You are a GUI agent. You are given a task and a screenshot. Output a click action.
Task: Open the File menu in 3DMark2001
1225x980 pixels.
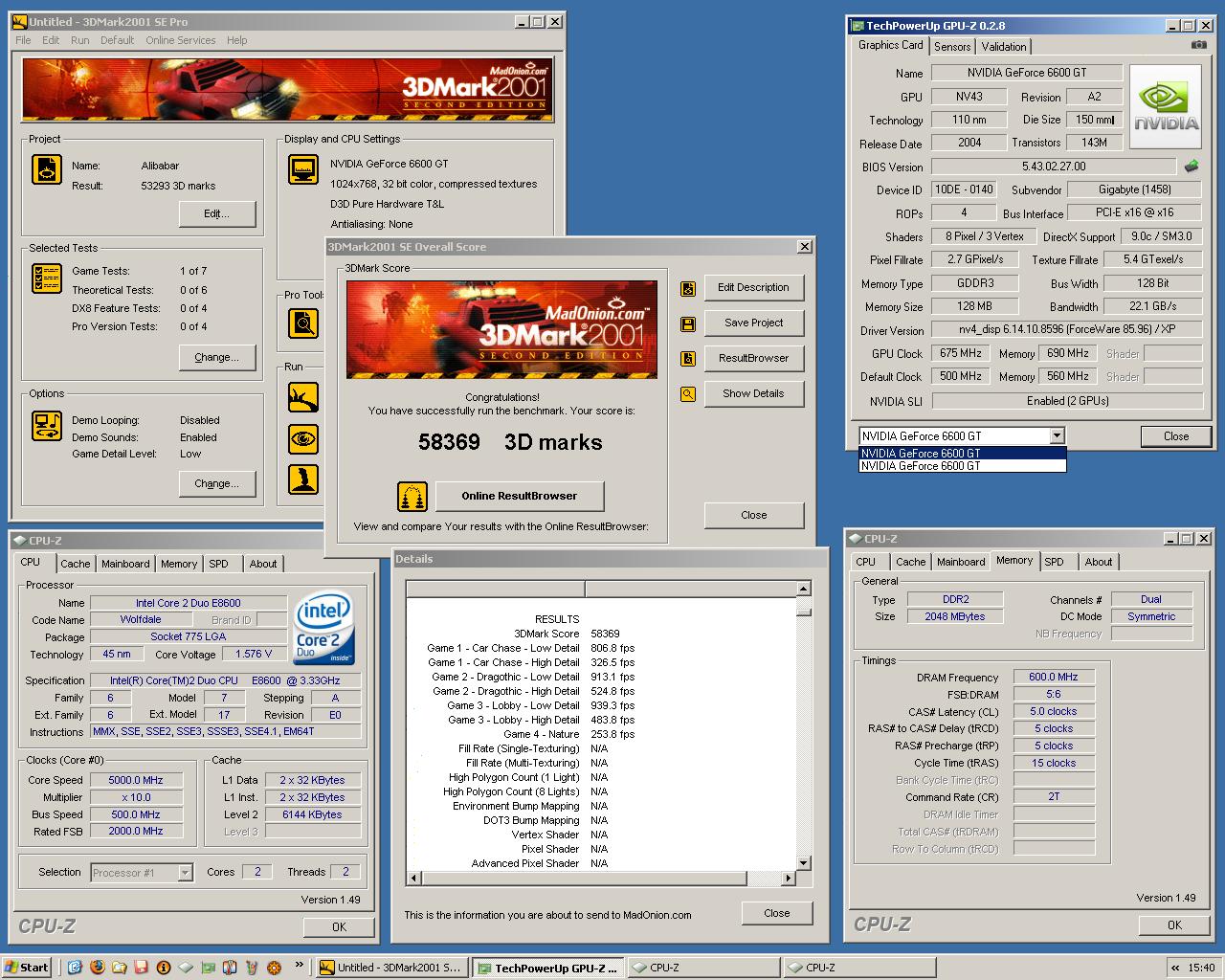tap(23, 40)
